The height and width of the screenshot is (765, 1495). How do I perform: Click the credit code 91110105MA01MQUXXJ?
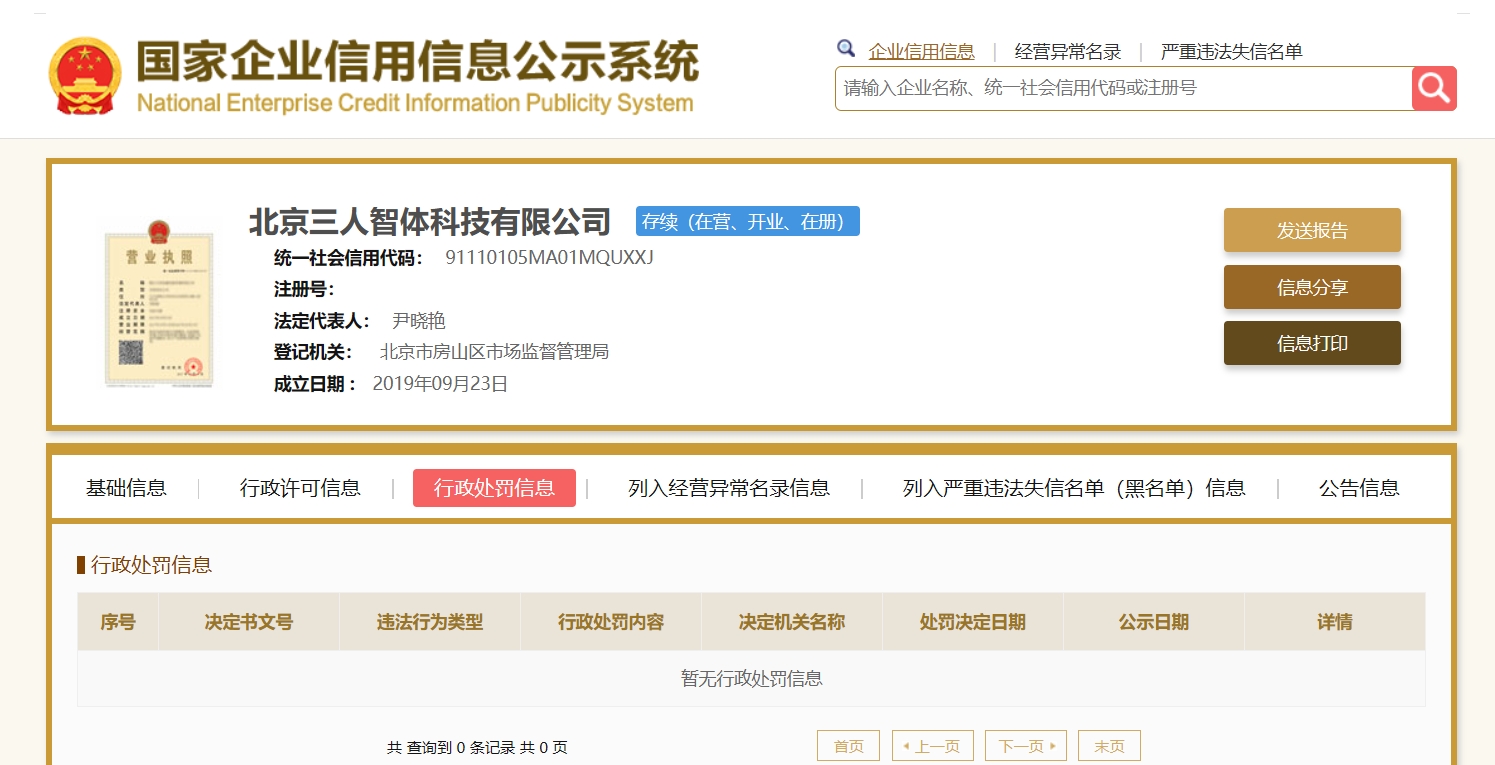pos(549,257)
